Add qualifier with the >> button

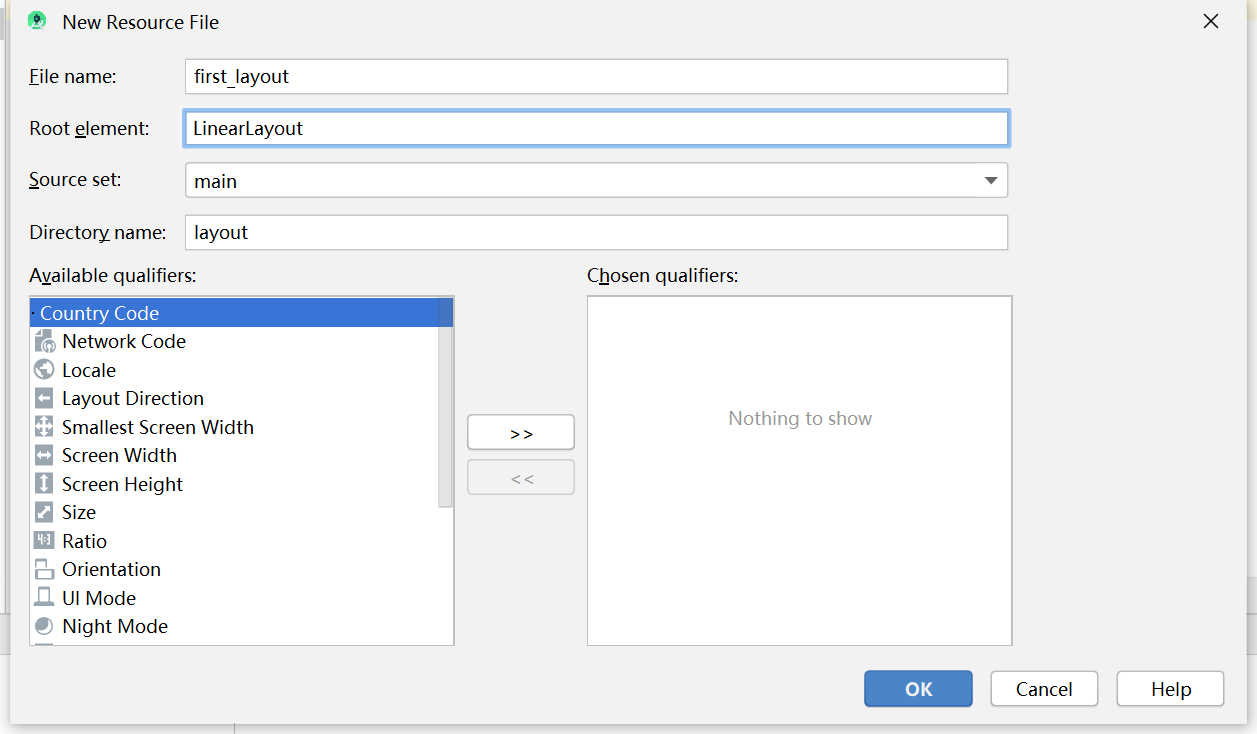click(x=521, y=433)
